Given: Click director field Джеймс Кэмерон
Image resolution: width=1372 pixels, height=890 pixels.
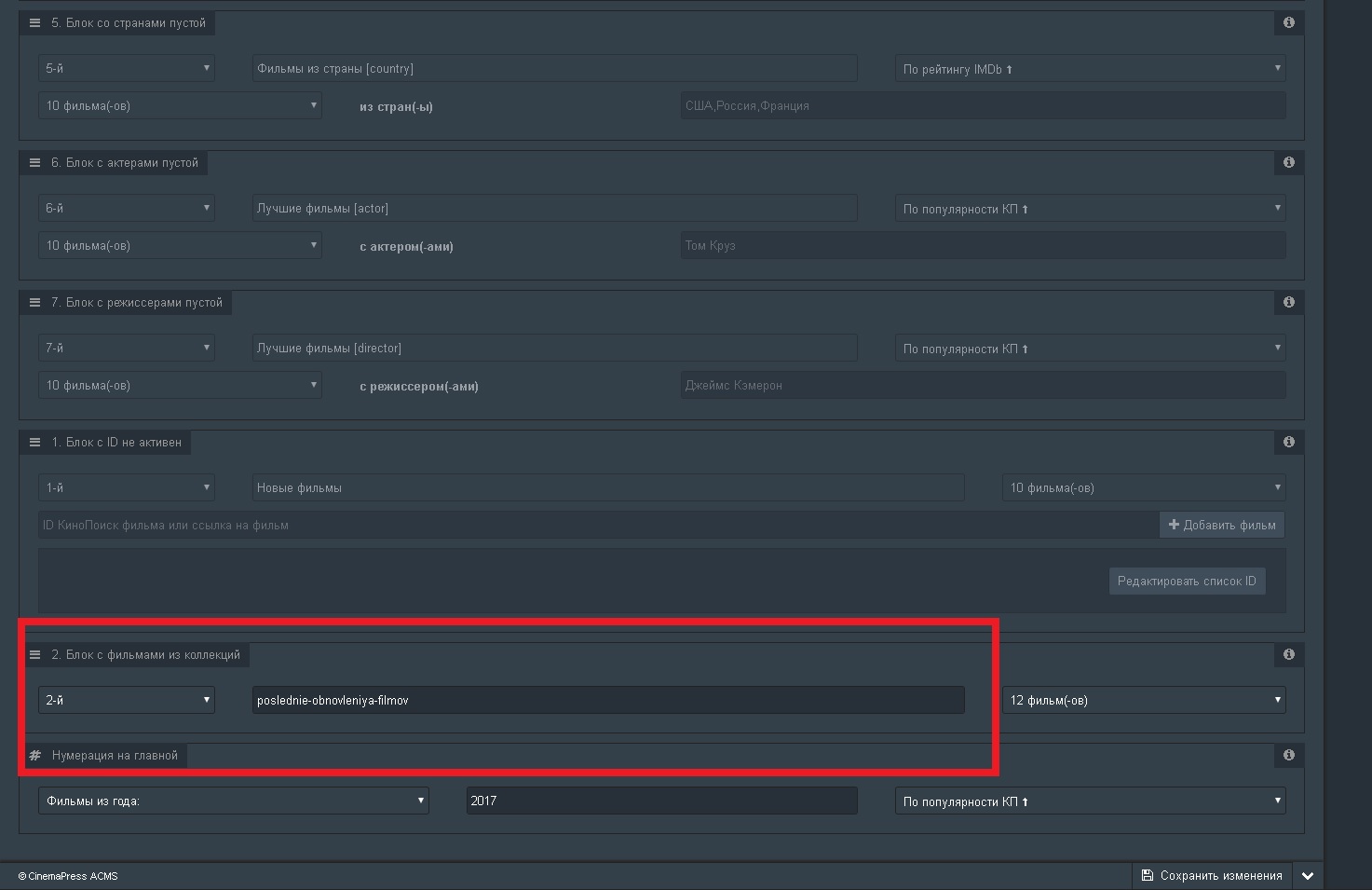Looking at the screenshot, I should point(984,385).
